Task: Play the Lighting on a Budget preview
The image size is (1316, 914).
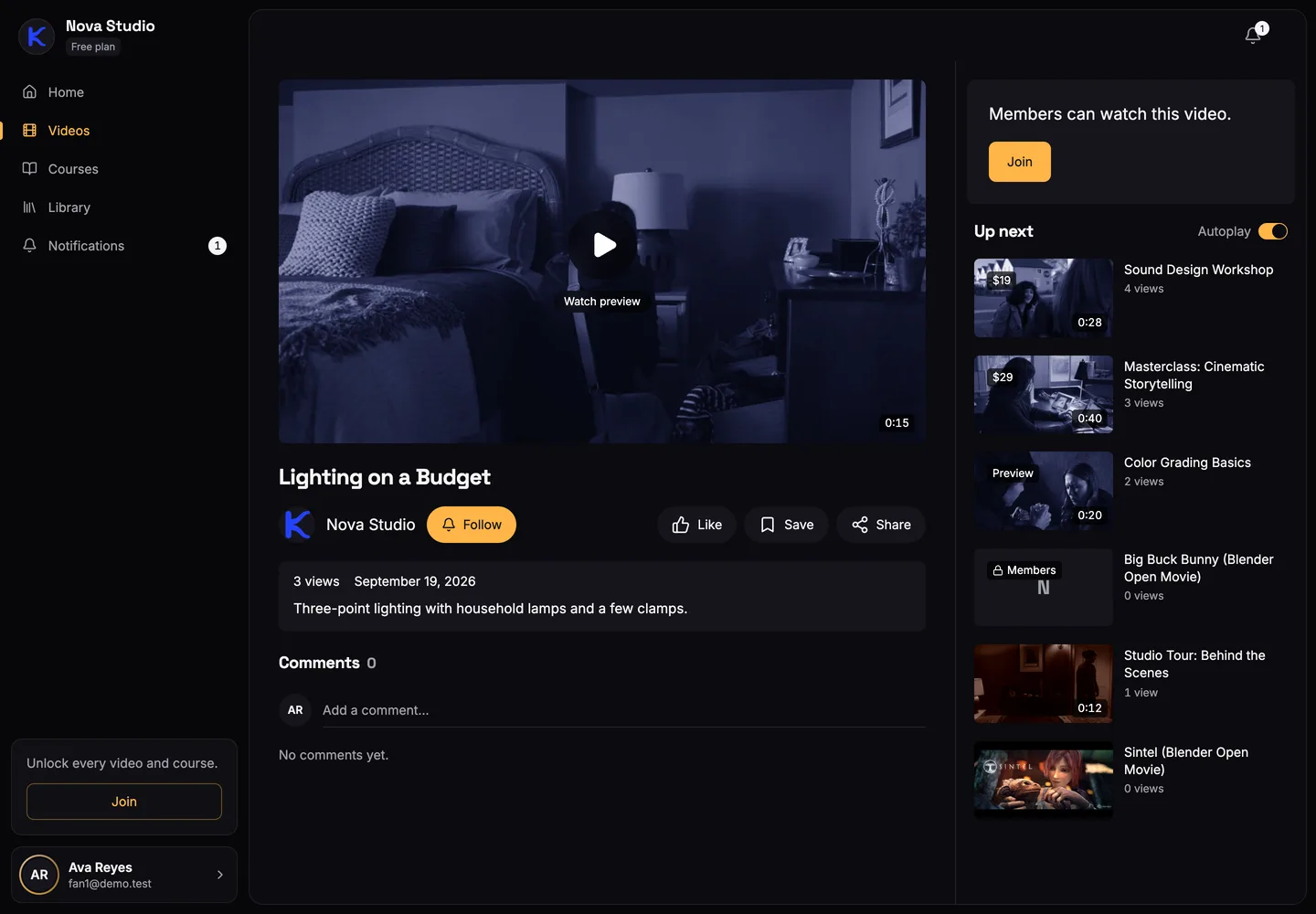Action: pyautogui.click(x=603, y=245)
